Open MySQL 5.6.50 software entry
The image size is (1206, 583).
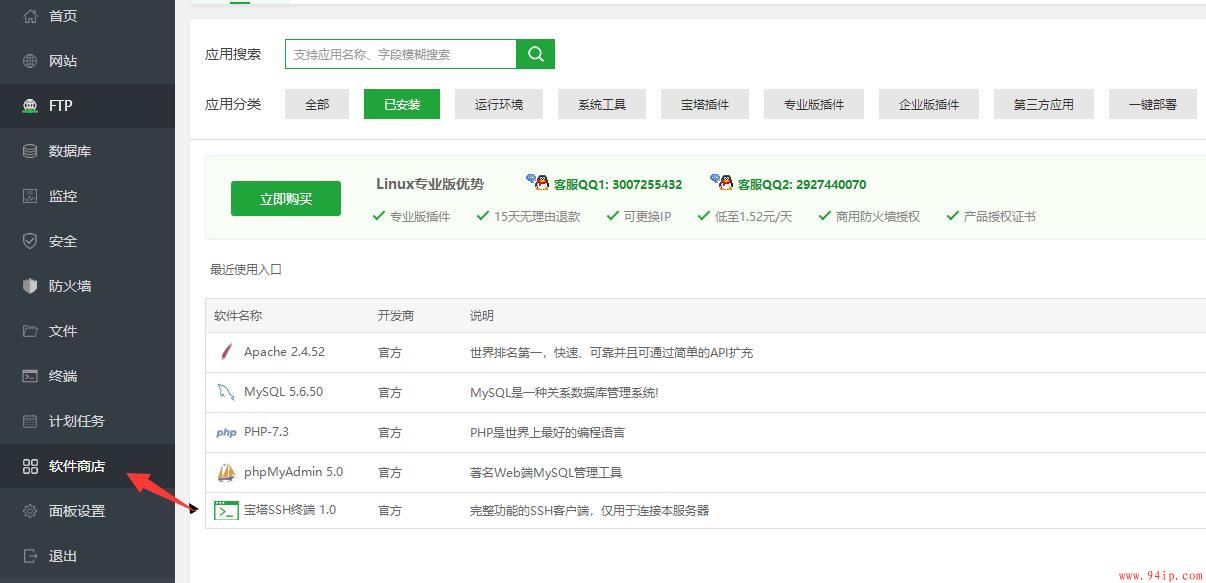283,392
